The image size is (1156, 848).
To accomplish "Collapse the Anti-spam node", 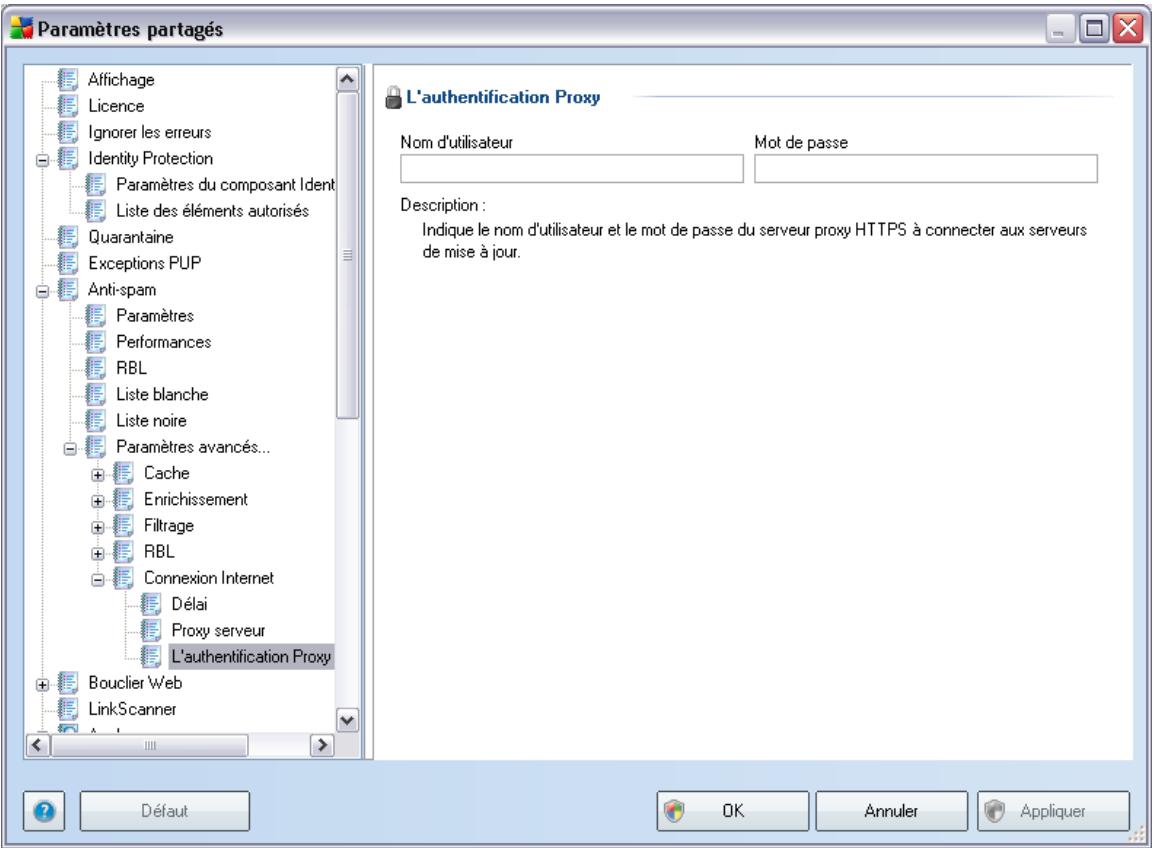I will [43, 291].
